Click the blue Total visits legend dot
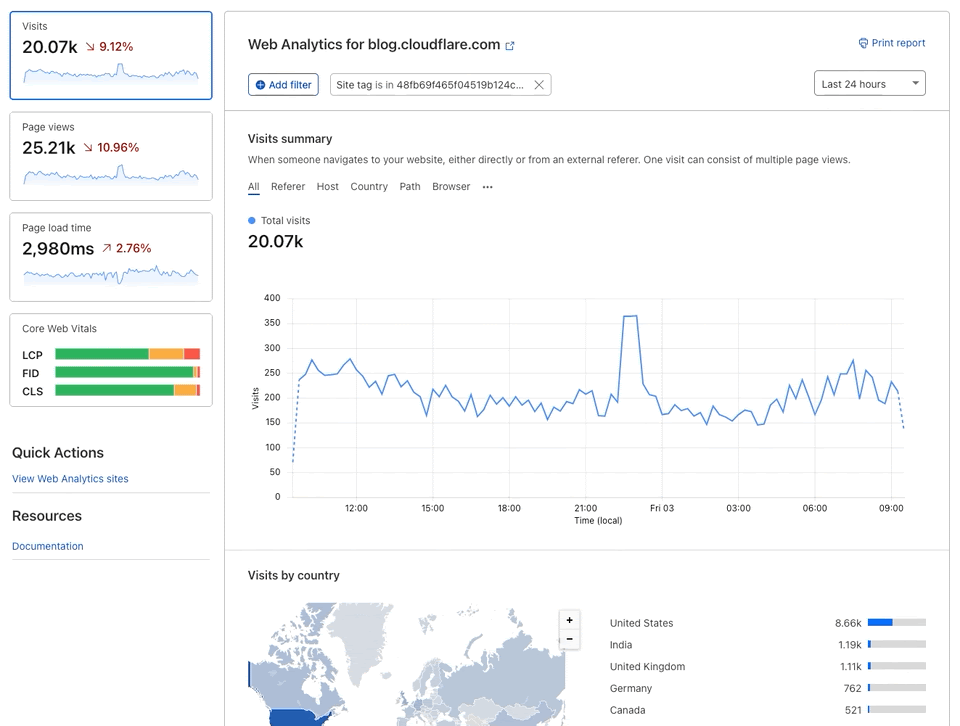The height and width of the screenshot is (726, 960). pyautogui.click(x=252, y=220)
